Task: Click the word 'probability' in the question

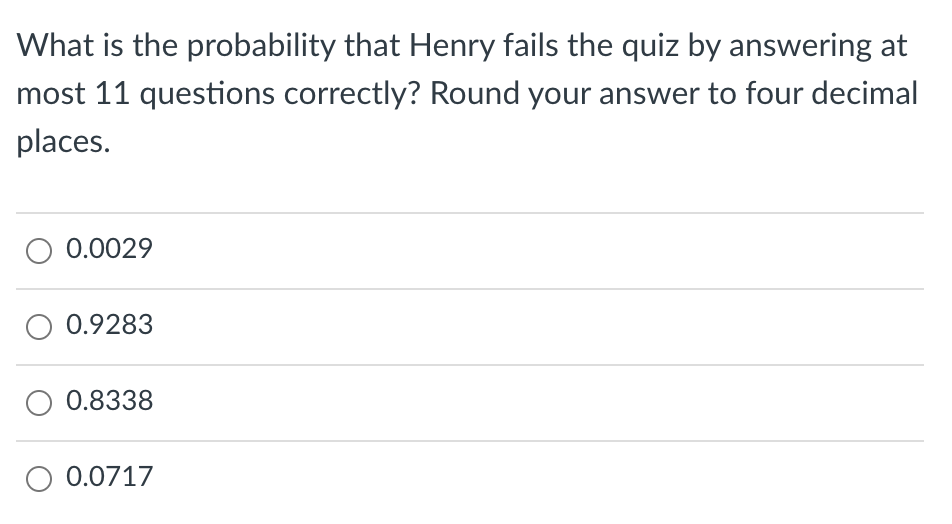Action: pos(261,47)
